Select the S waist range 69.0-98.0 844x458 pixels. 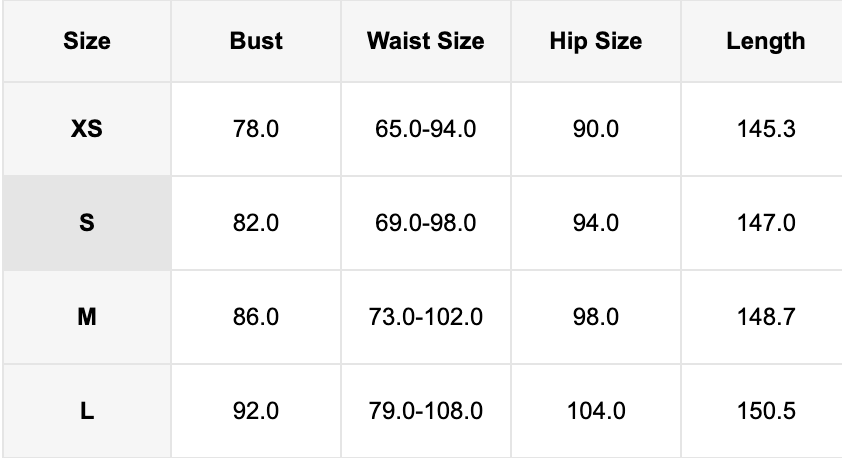coord(425,223)
